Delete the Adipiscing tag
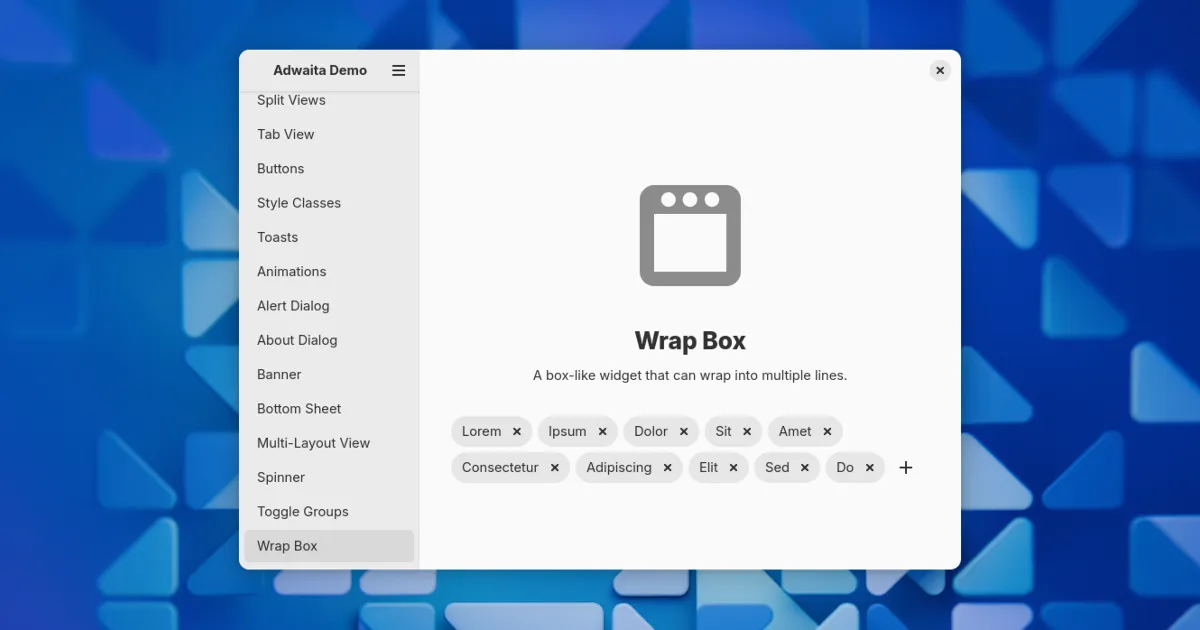The image size is (1200, 630). tap(668, 468)
